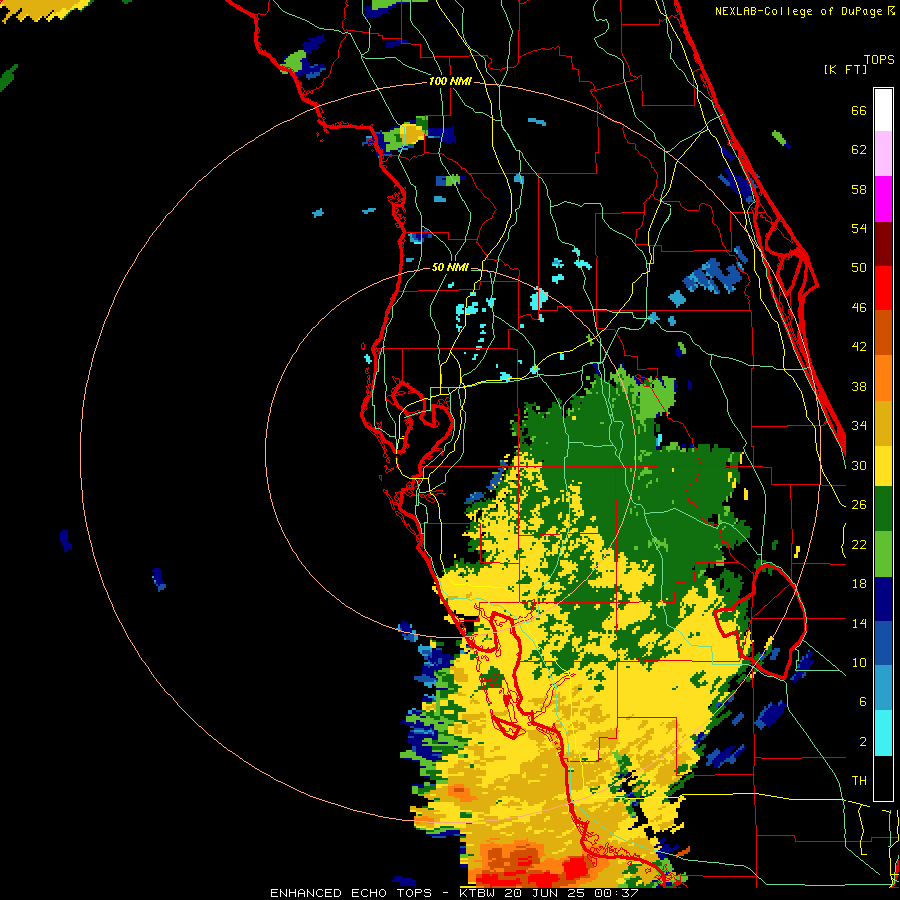Click the 30 value on the legend

[x=859, y=465]
